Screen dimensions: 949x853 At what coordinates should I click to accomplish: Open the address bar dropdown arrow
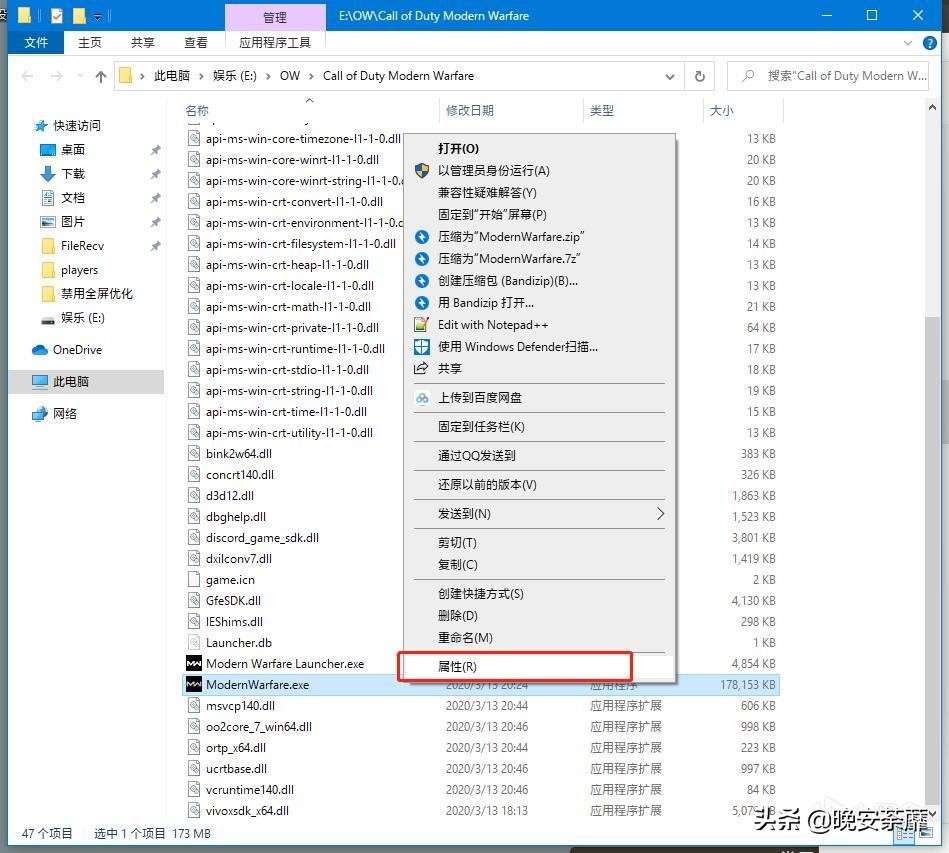(669, 76)
